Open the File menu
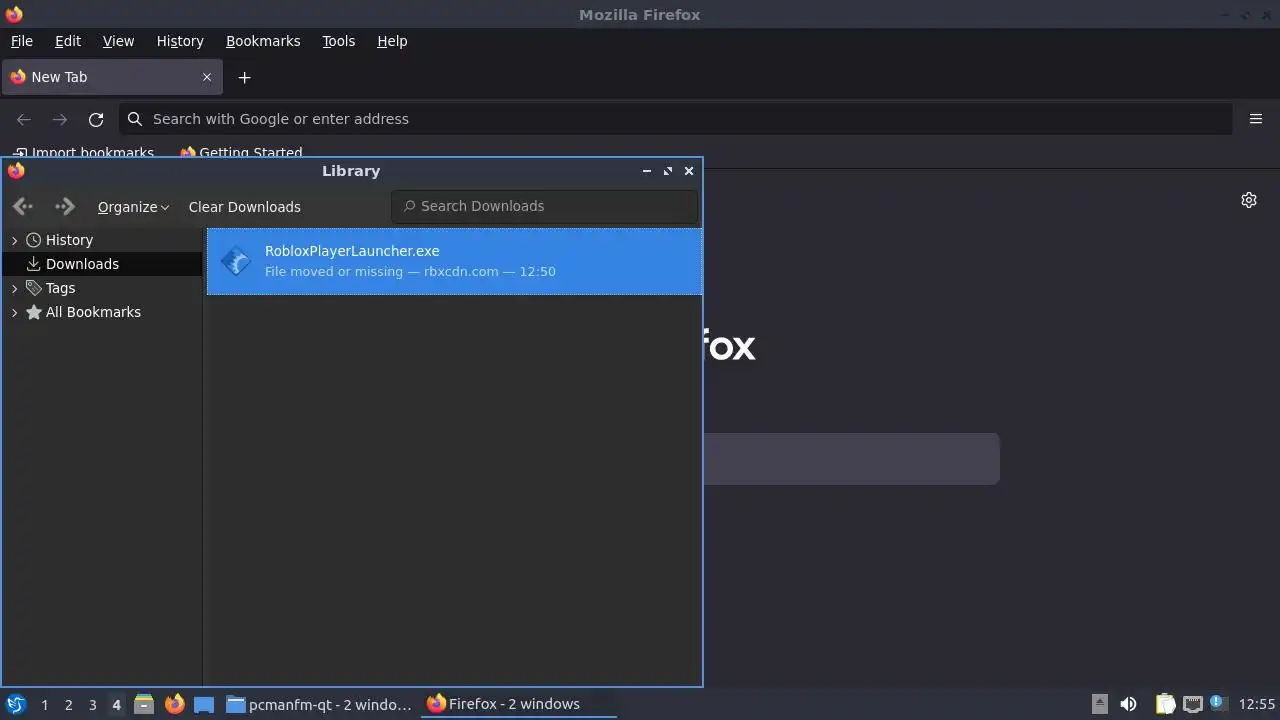This screenshot has height=720, width=1280. point(22,41)
